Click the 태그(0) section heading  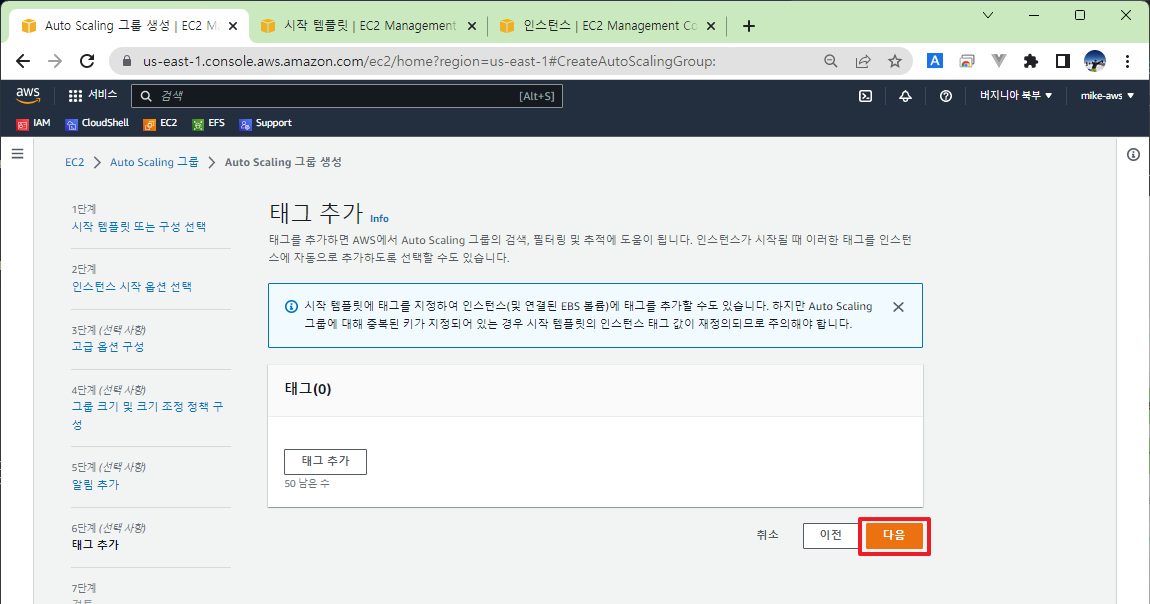click(x=308, y=389)
